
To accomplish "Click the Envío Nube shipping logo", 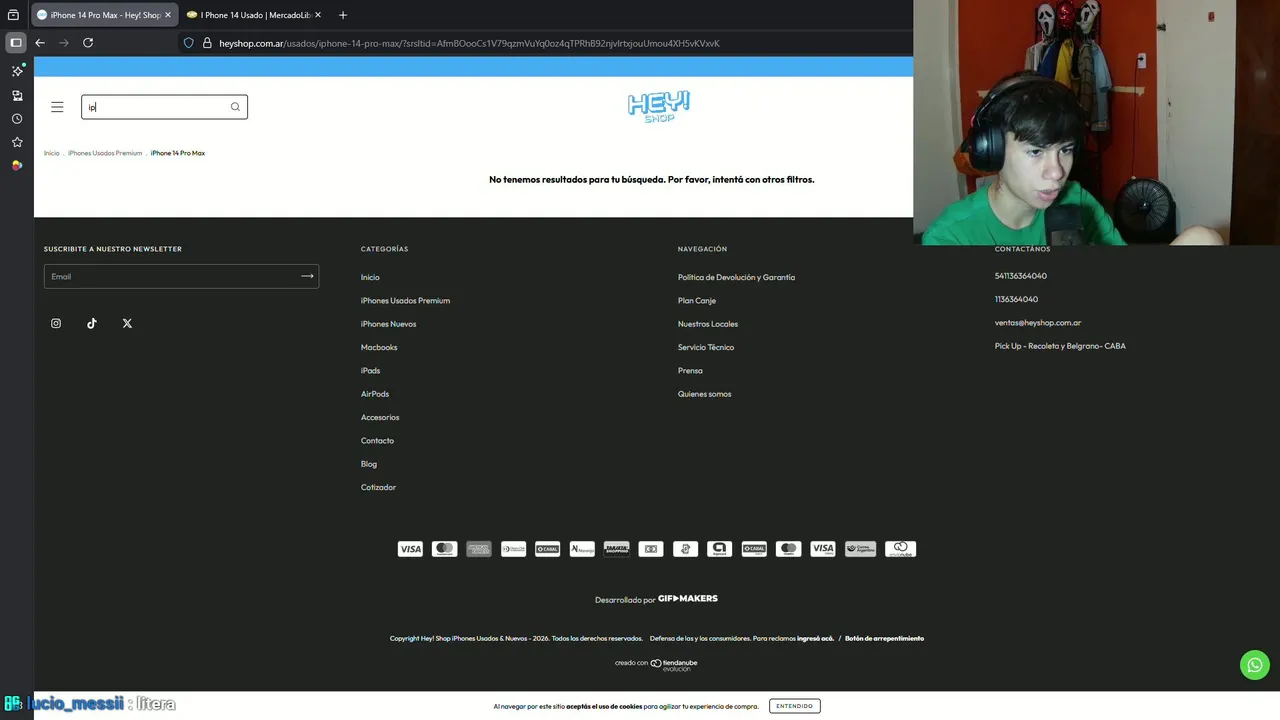I will (x=900, y=549).
